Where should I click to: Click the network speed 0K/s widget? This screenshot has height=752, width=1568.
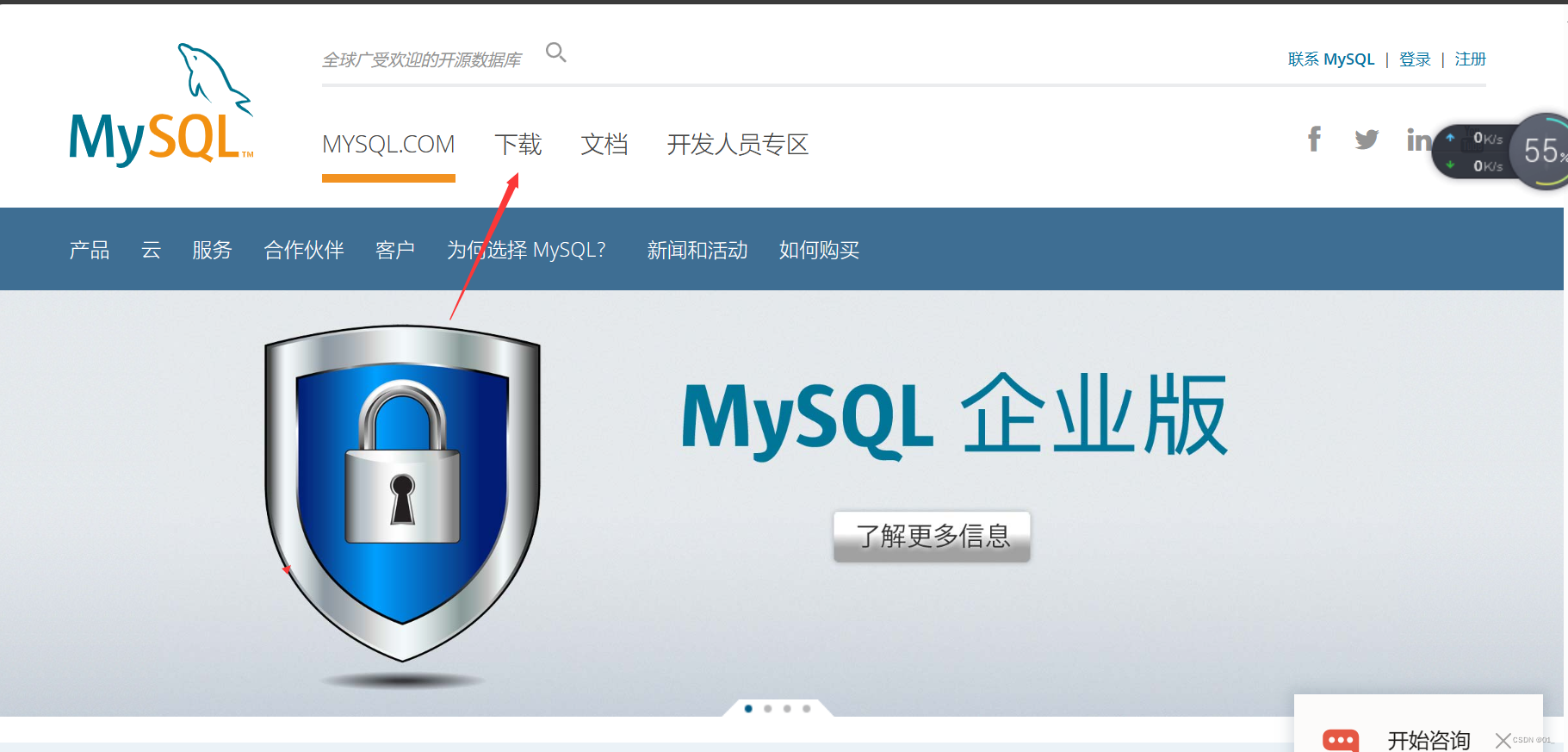click(1474, 152)
